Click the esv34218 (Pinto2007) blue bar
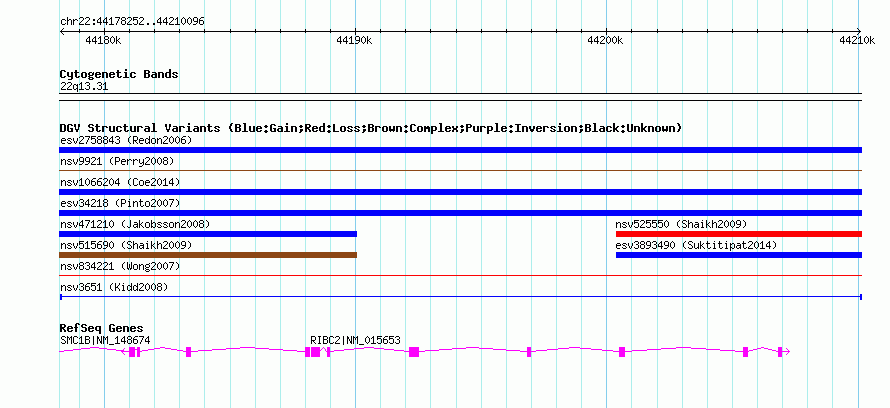Viewport: 890px width, 408px height. [x=460, y=213]
